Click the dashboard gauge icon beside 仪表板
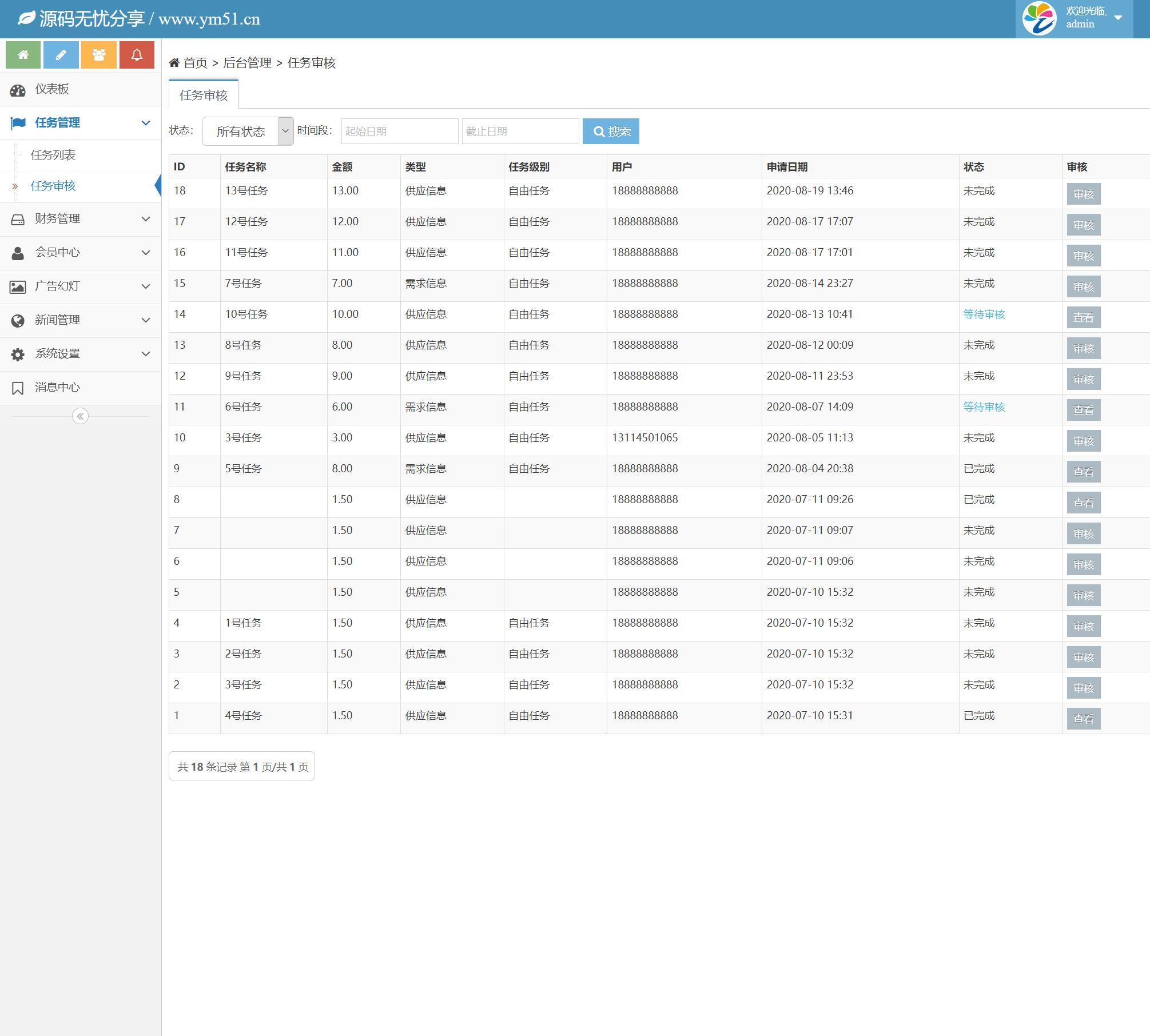The height and width of the screenshot is (1036, 1150). (18, 90)
